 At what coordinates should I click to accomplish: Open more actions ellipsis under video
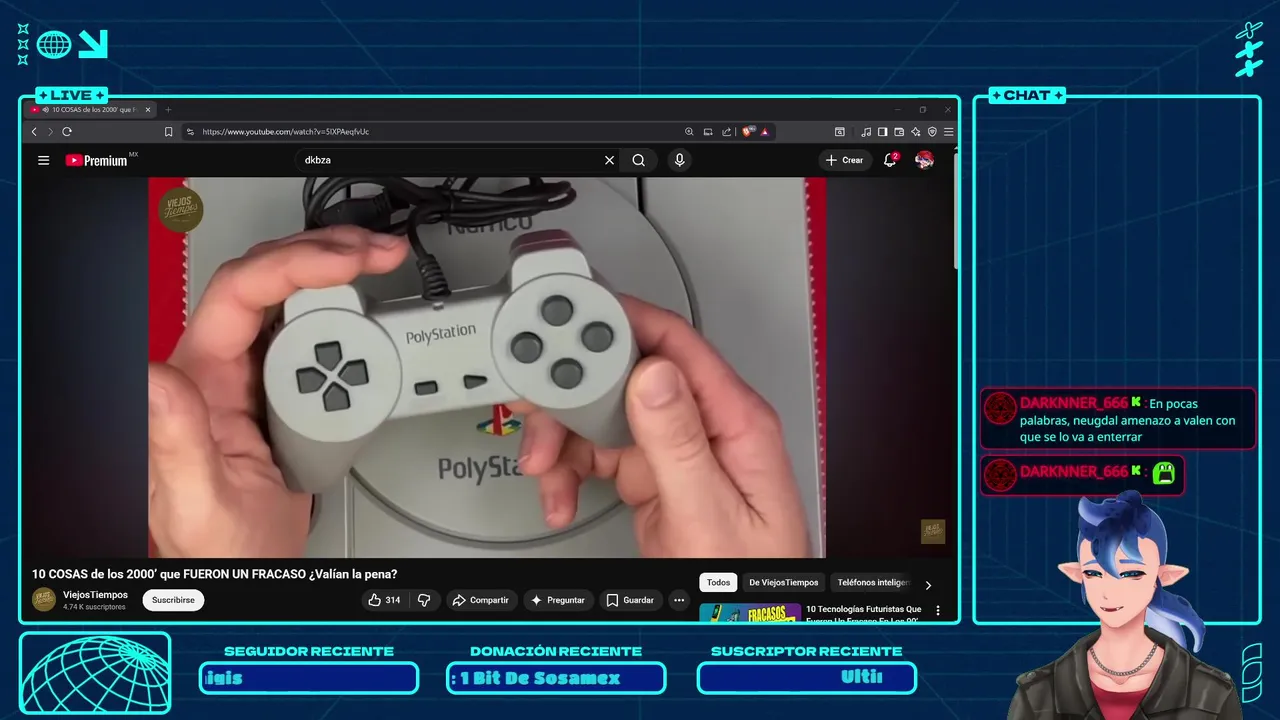point(679,600)
